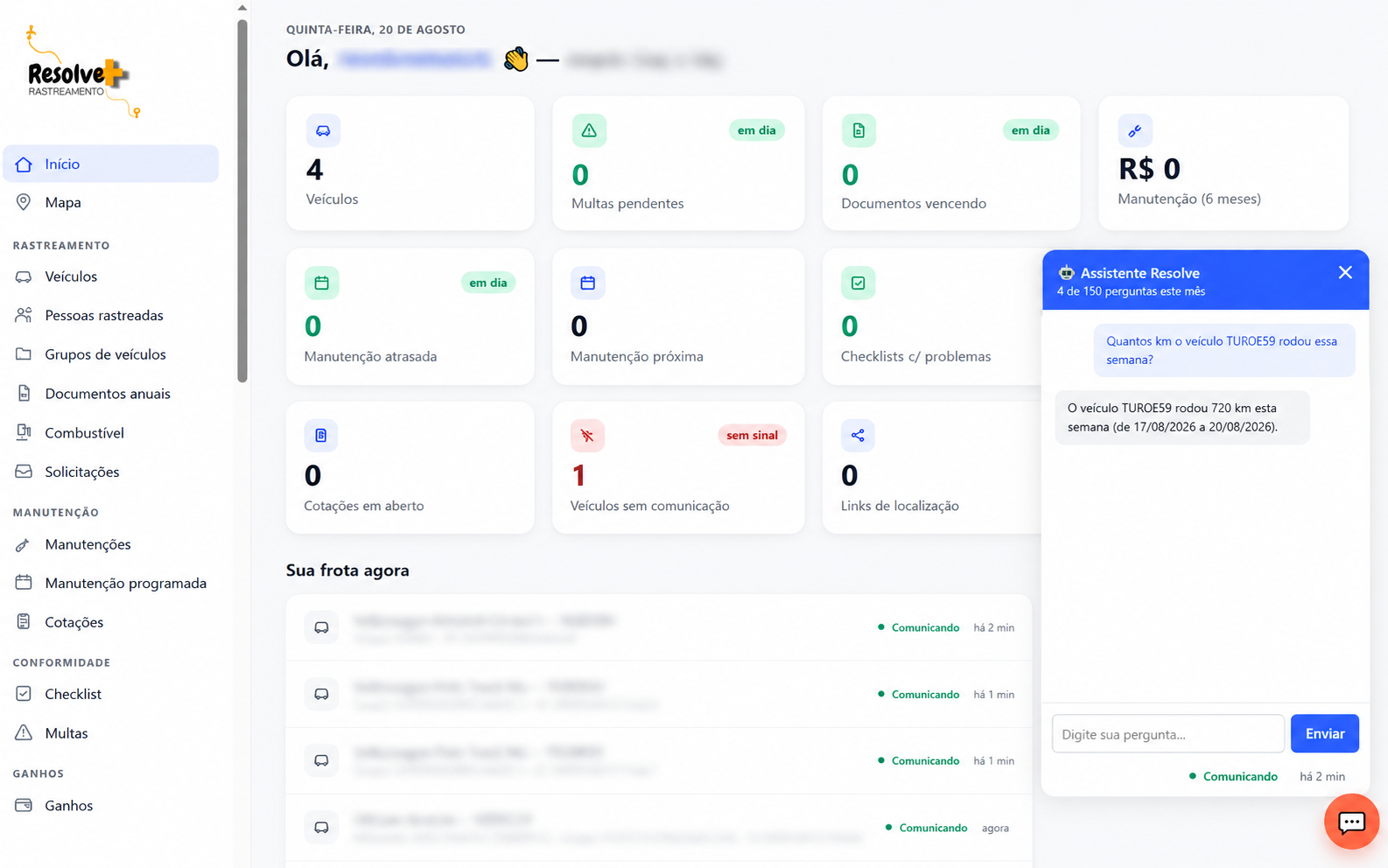Click the Checklist checkbox icon
1388x868 pixels.
(24, 694)
